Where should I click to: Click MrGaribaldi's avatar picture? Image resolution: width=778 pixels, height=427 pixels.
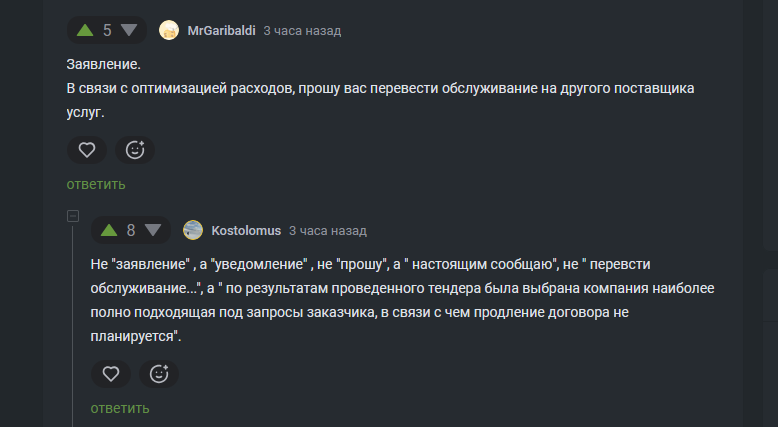(x=170, y=30)
